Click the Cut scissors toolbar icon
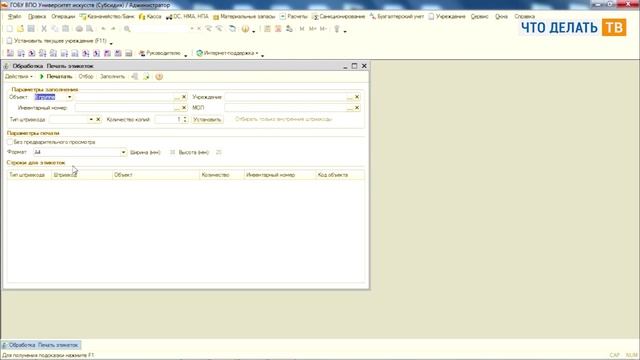Image resolution: width=640 pixels, height=360 pixels. click(44, 29)
